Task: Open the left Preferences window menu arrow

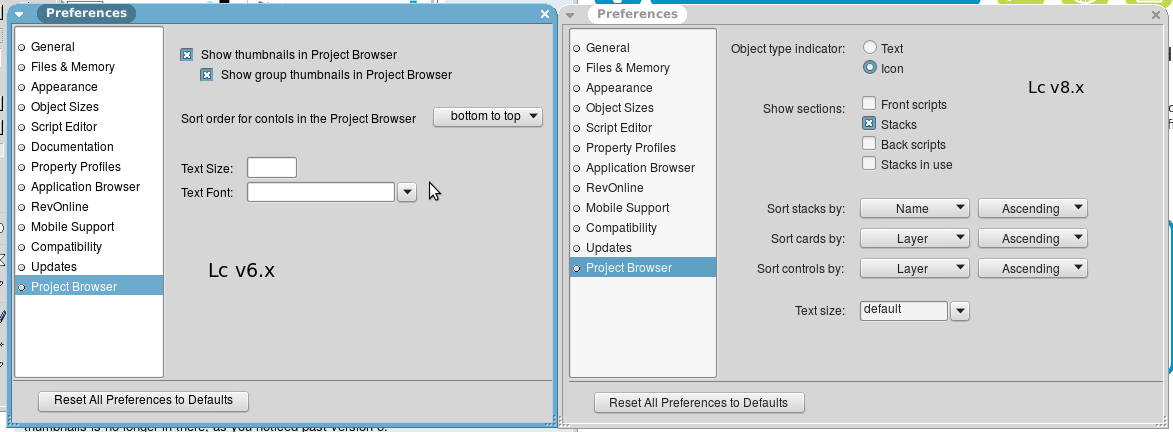Action: click(19, 14)
